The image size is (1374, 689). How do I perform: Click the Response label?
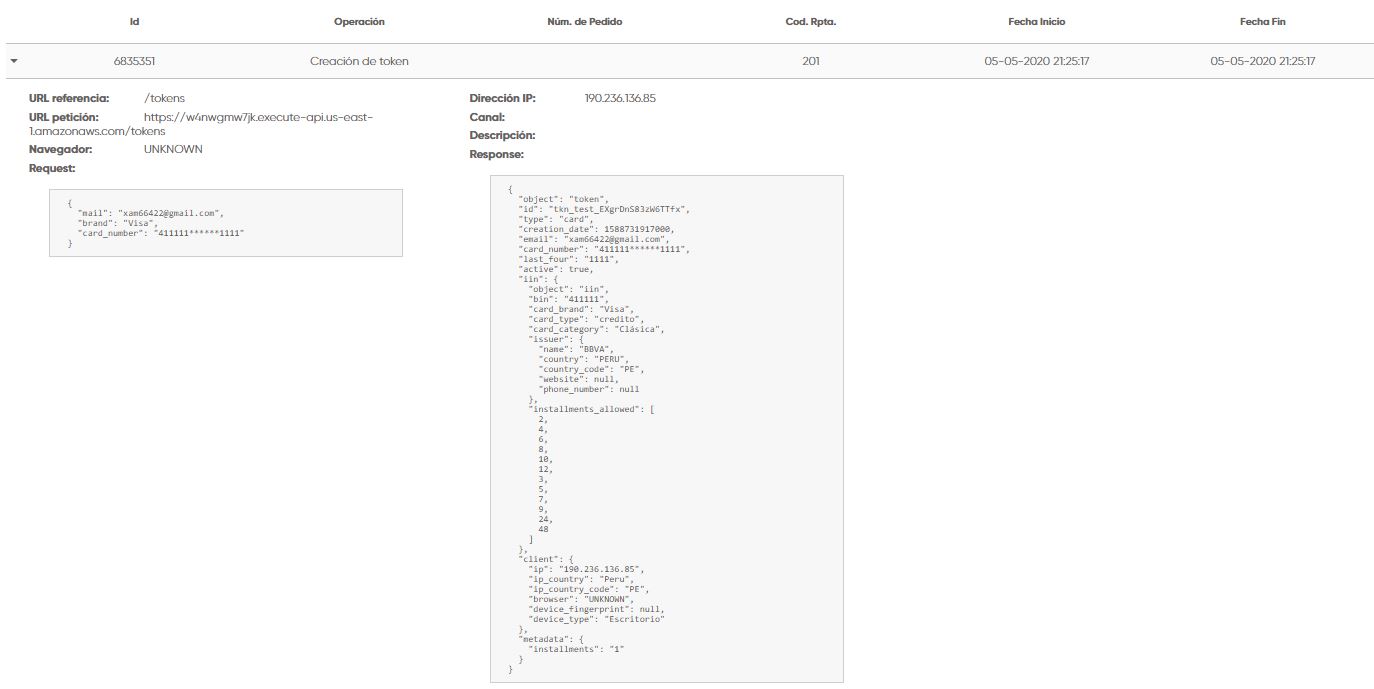coord(496,154)
